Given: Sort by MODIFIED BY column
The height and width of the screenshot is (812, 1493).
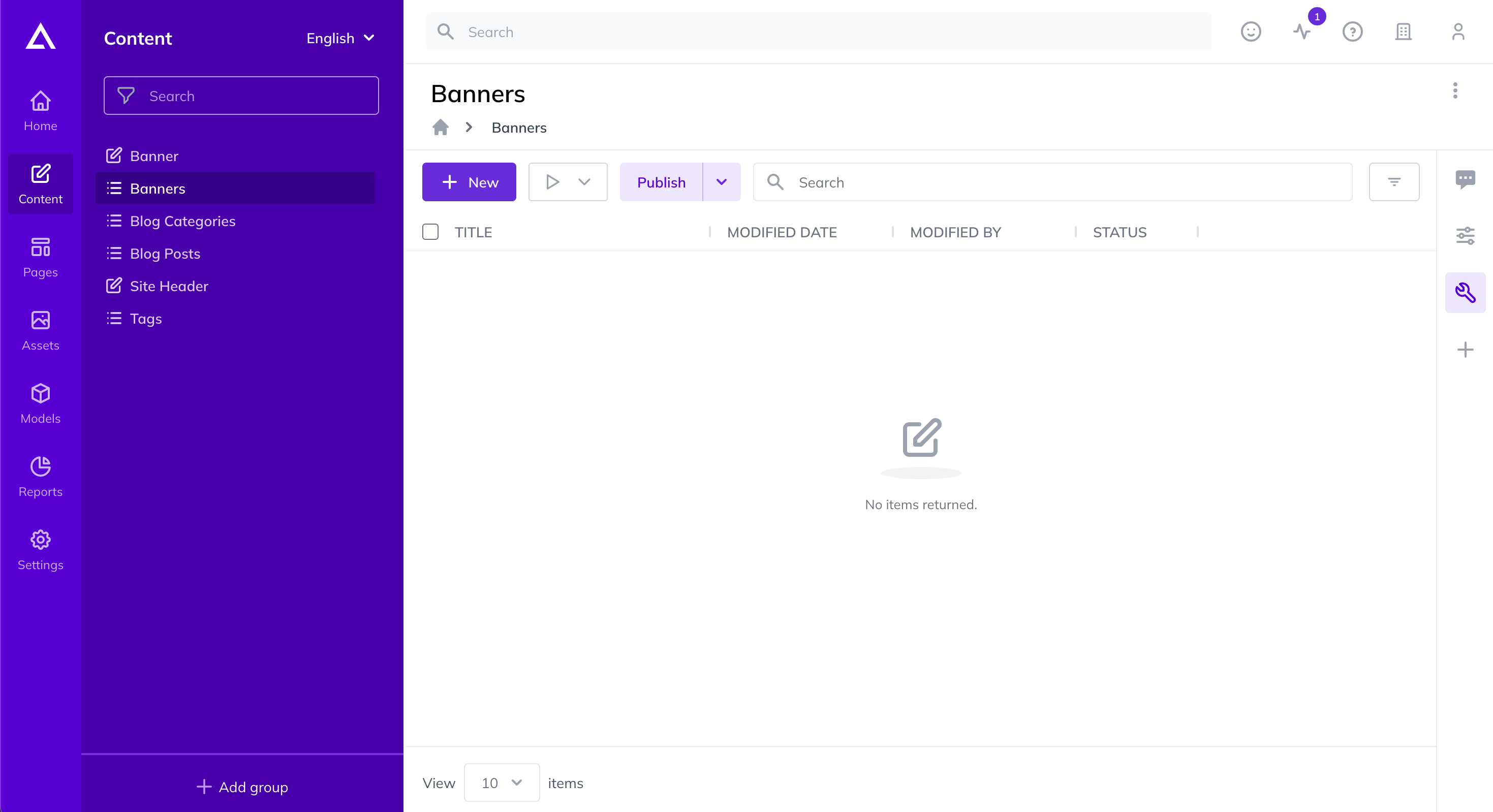Looking at the screenshot, I should 955,232.
